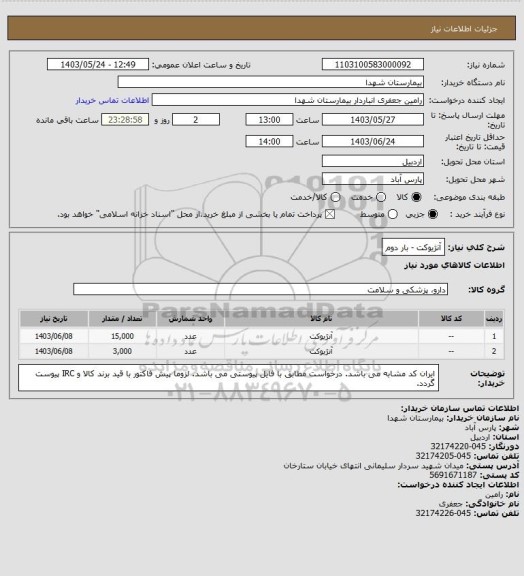The height and width of the screenshot is (576, 524).
Task: Select the کالا radio button
Action: tap(416, 197)
